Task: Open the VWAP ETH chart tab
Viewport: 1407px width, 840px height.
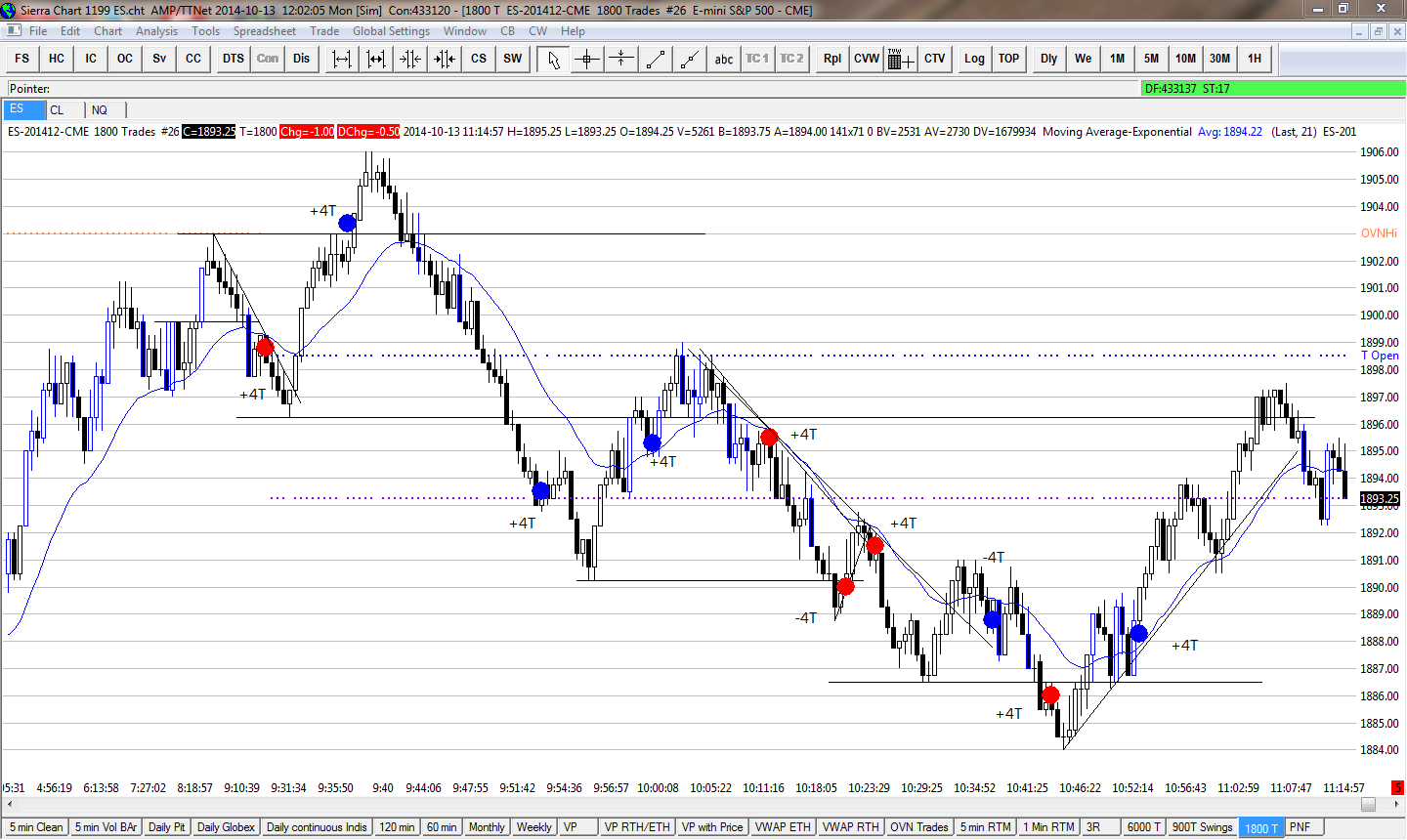Action: (783, 827)
